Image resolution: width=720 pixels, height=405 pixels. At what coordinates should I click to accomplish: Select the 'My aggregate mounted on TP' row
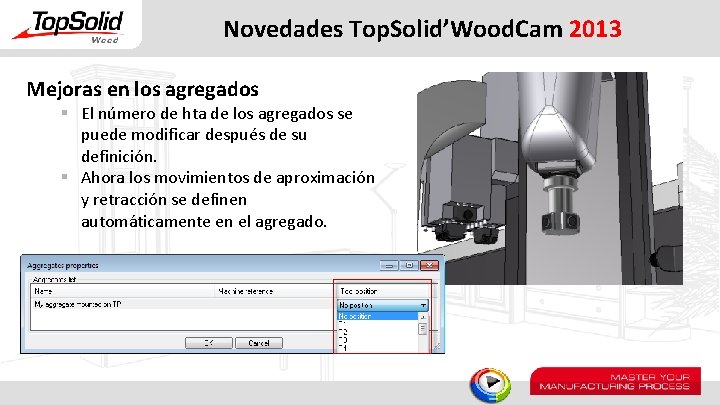[x=184, y=304]
